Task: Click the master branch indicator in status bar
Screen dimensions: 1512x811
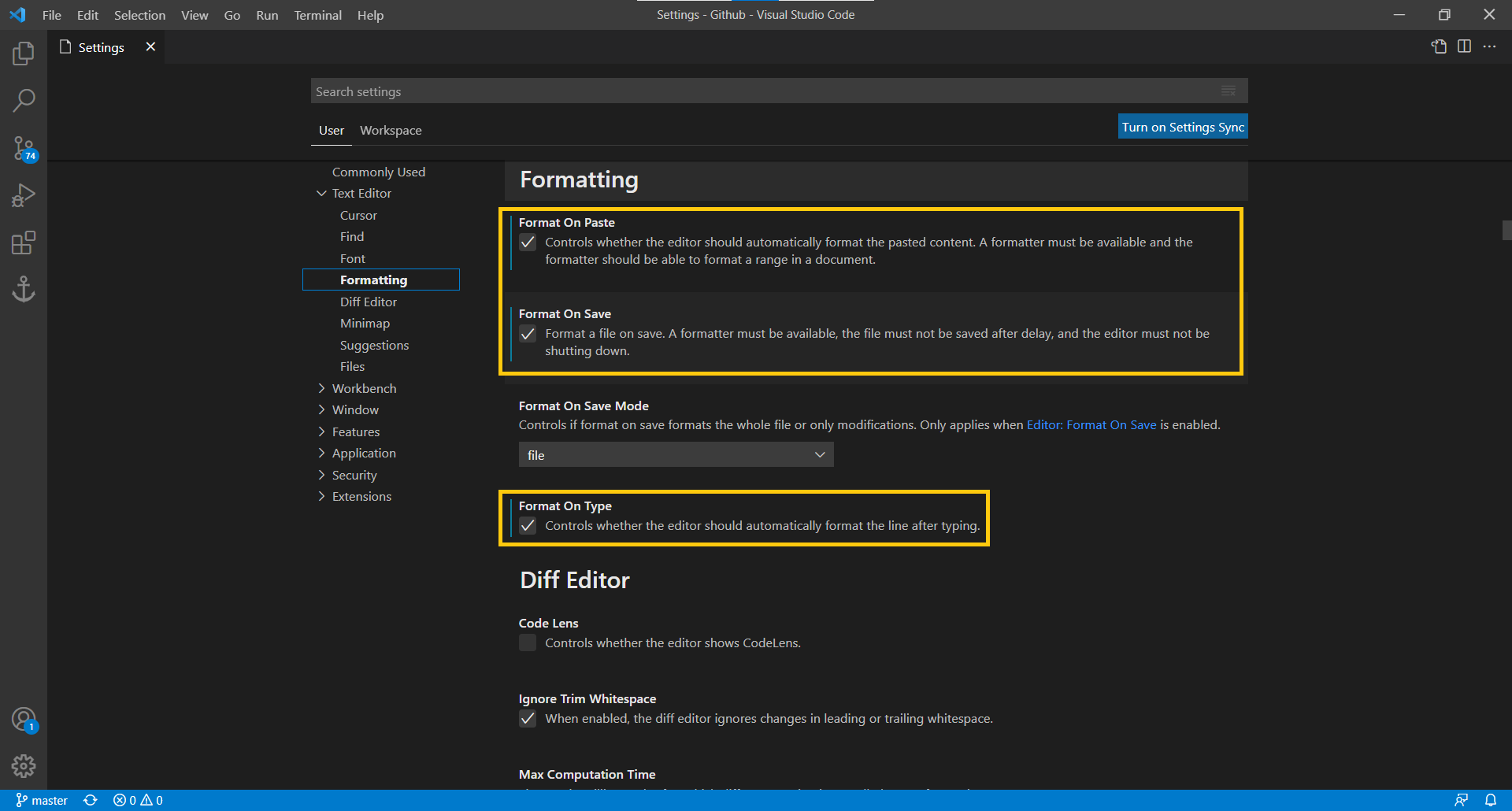Action: [x=42, y=800]
